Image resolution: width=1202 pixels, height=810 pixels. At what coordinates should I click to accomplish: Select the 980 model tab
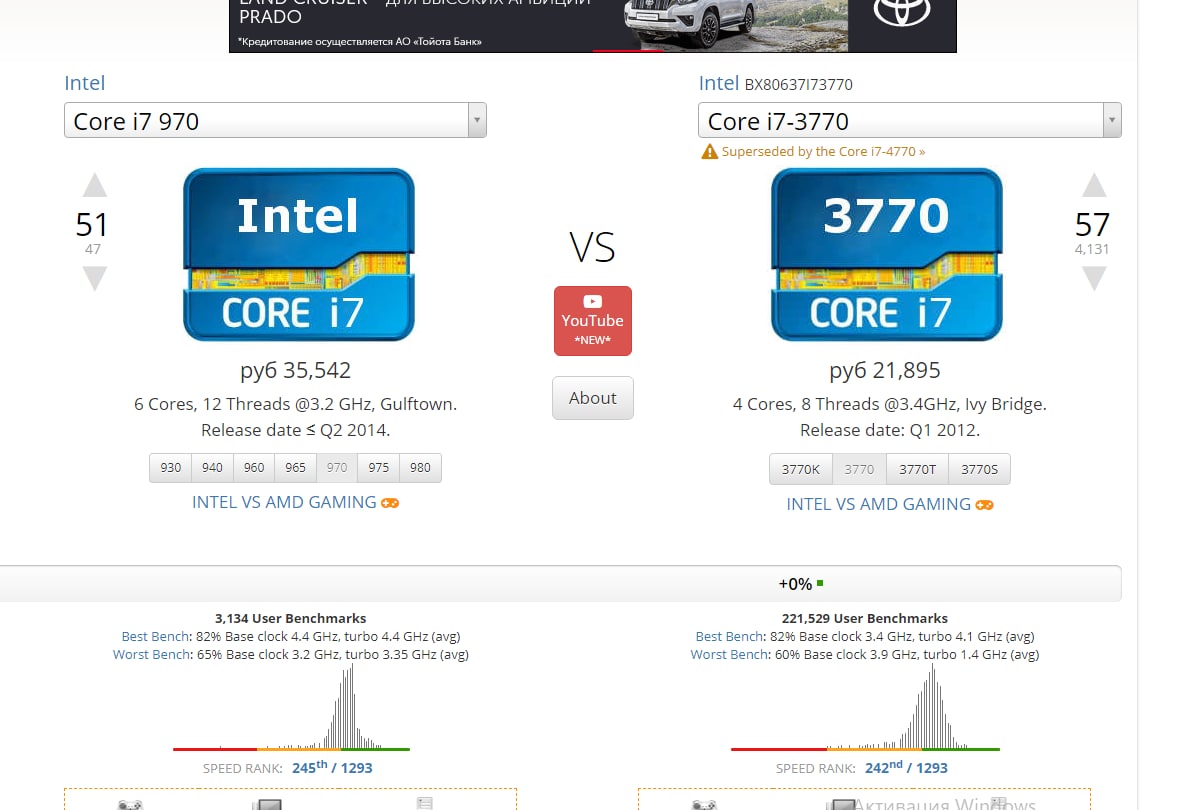tap(420, 468)
